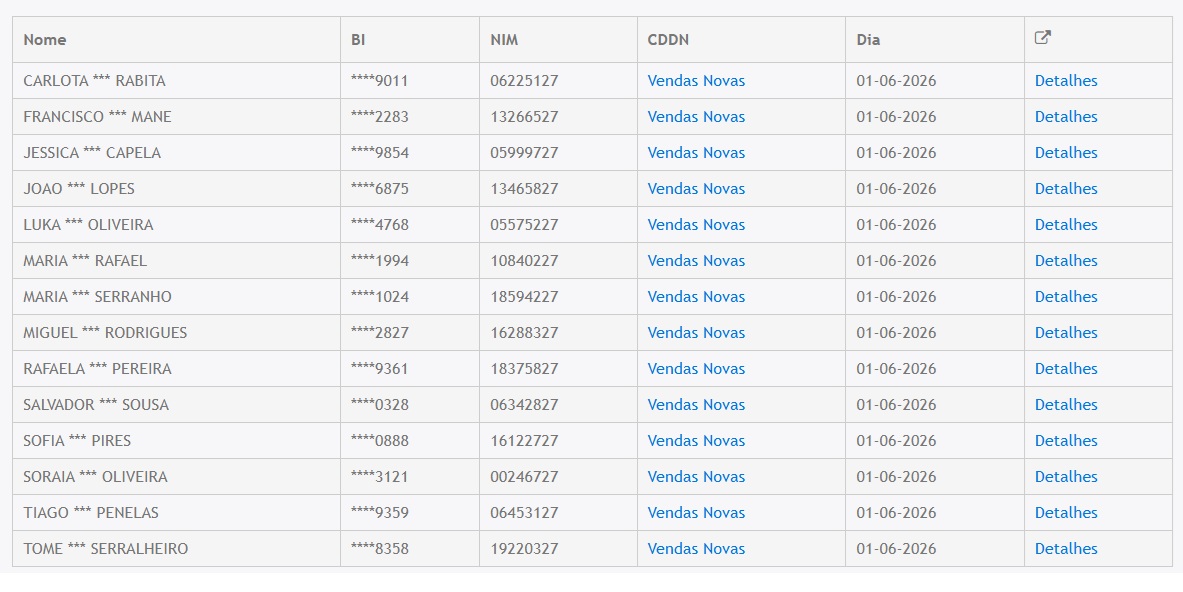The width and height of the screenshot is (1183, 592).
Task: Select Vendas Novas in Rafaela Pereira row
Action: (x=696, y=369)
